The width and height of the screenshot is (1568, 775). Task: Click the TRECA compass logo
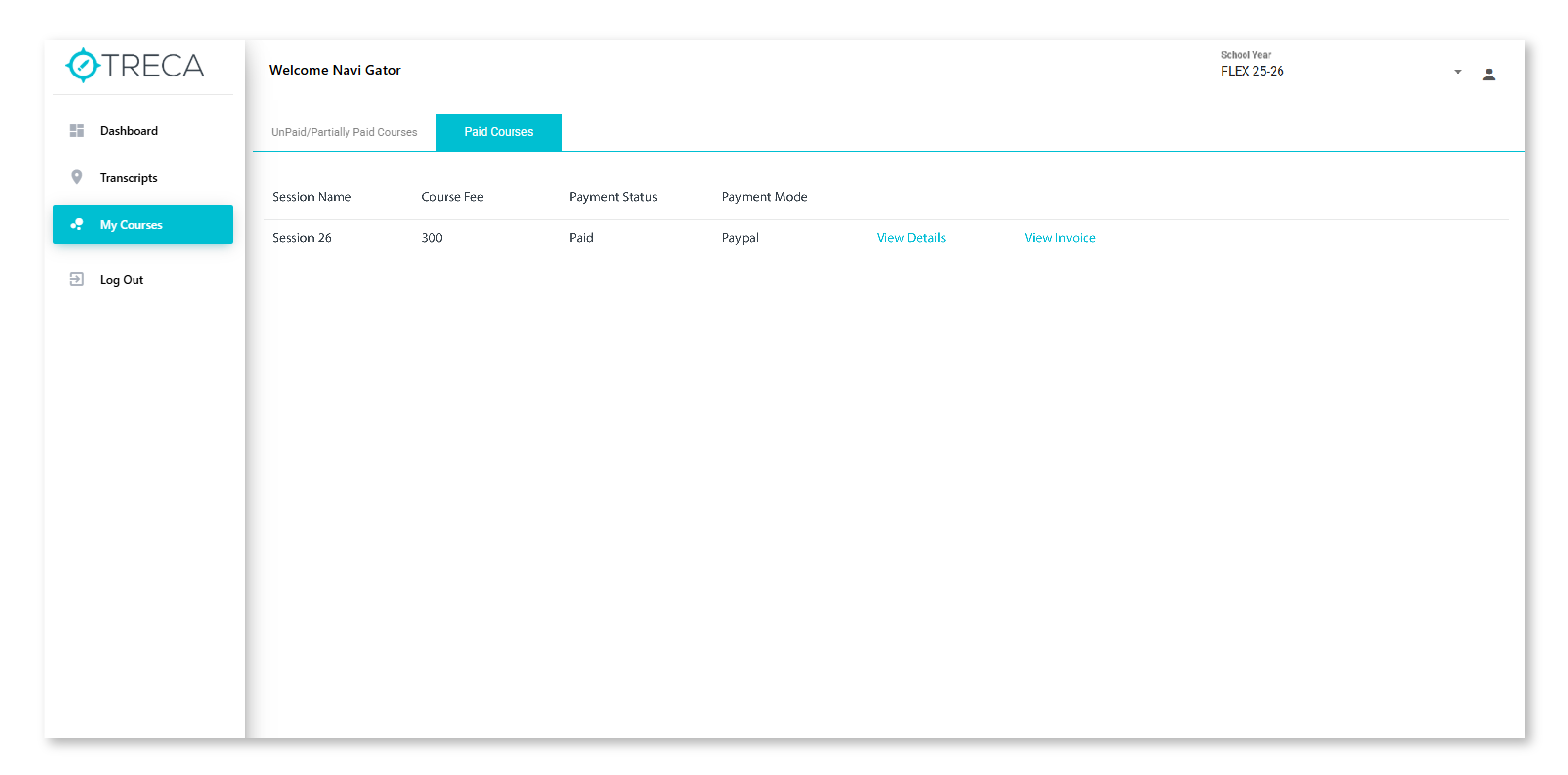(83, 65)
